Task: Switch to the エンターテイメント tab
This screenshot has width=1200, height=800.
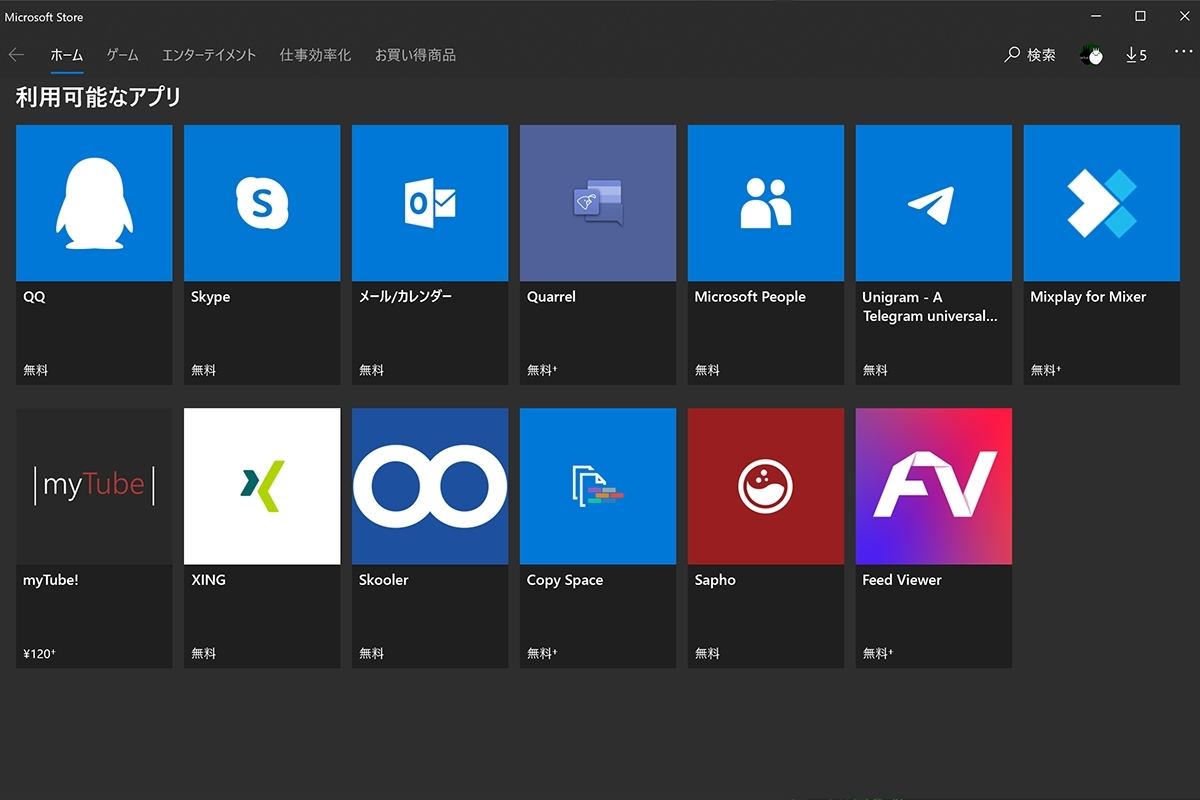Action: click(x=209, y=55)
